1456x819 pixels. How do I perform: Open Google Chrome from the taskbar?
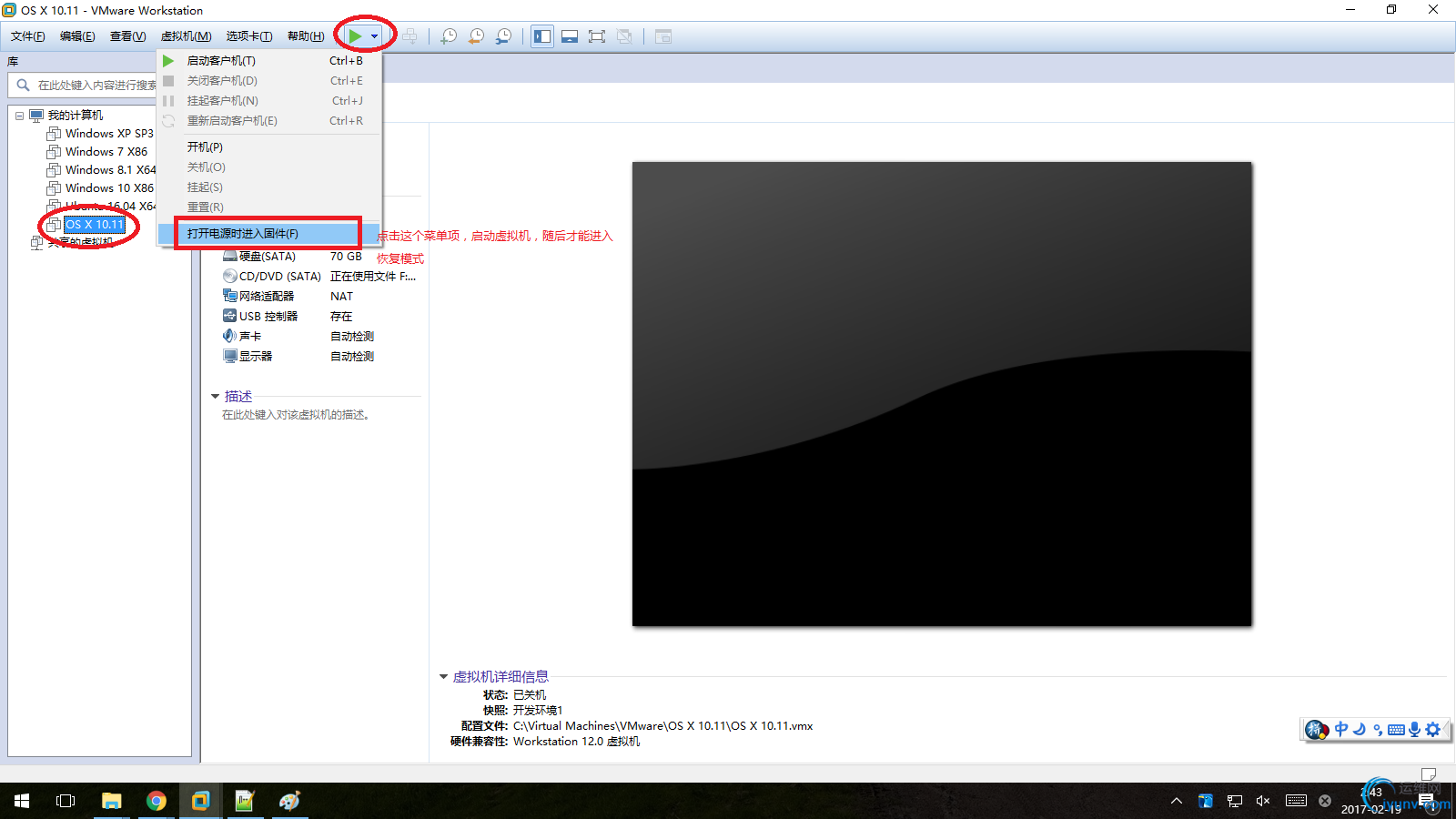[157, 801]
